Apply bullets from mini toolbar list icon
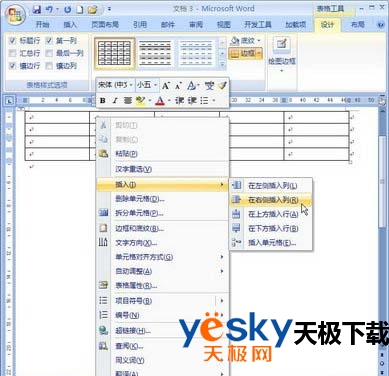This screenshot has width=389, height=376. coord(204,100)
